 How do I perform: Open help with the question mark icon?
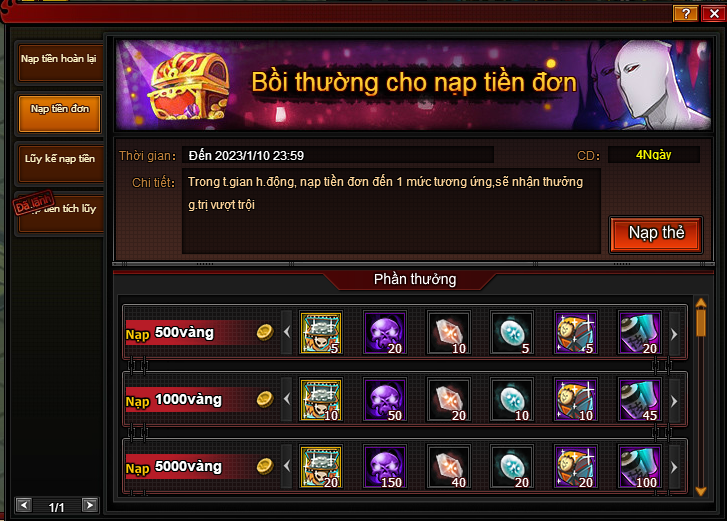coord(686,13)
